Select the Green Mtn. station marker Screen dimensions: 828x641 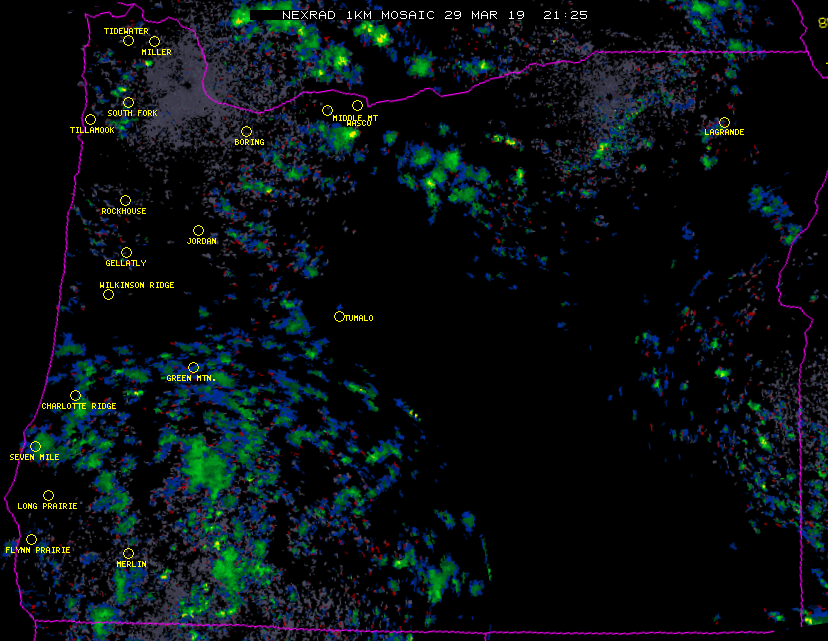(193, 368)
